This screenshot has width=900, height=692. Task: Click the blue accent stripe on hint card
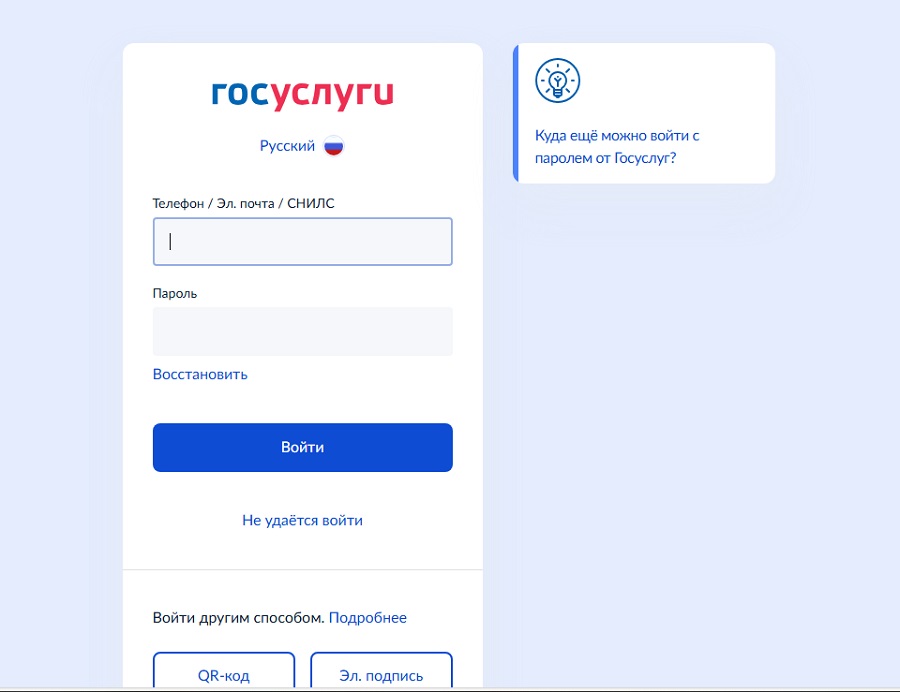[515, 113]
